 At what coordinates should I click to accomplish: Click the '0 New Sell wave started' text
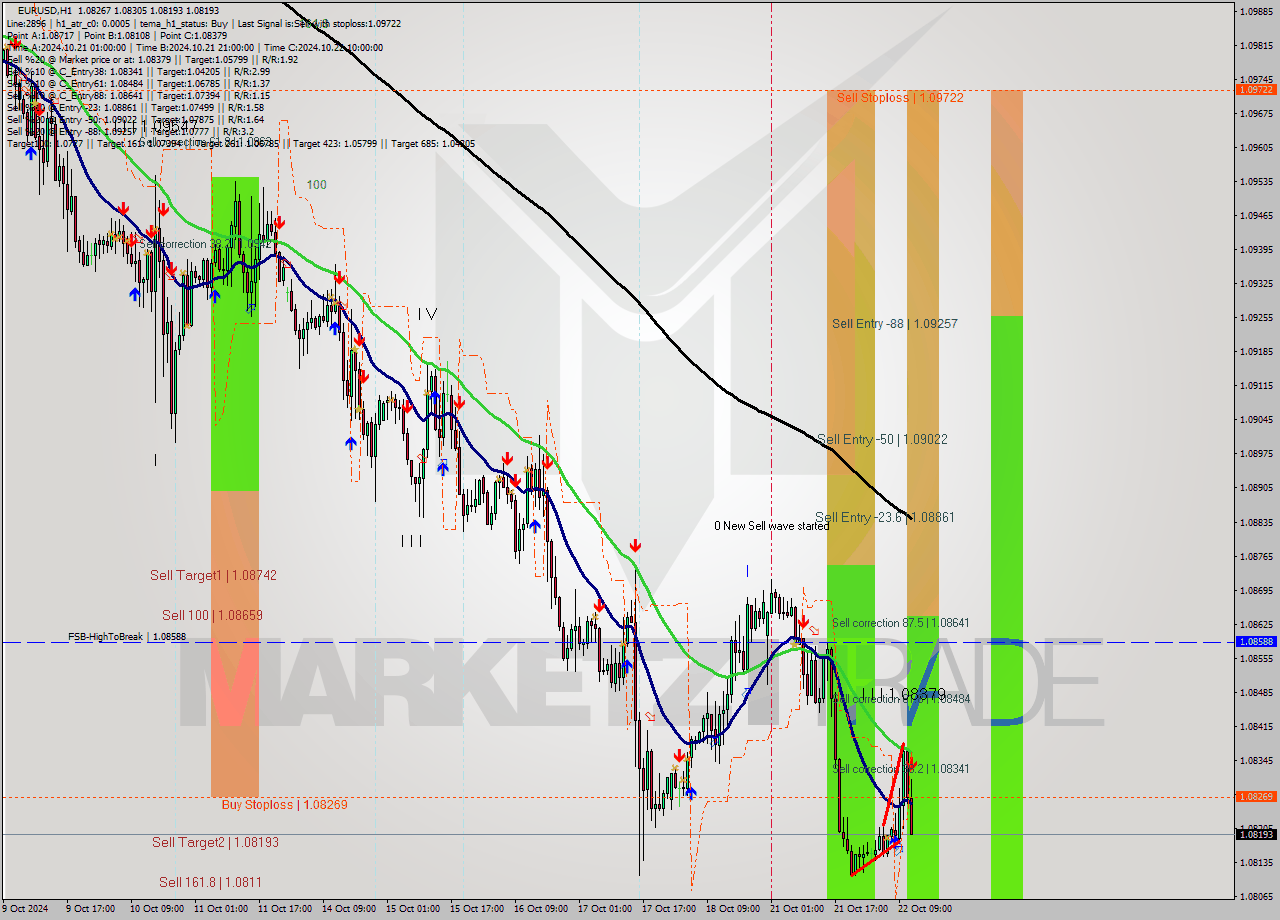coord(771,526)
